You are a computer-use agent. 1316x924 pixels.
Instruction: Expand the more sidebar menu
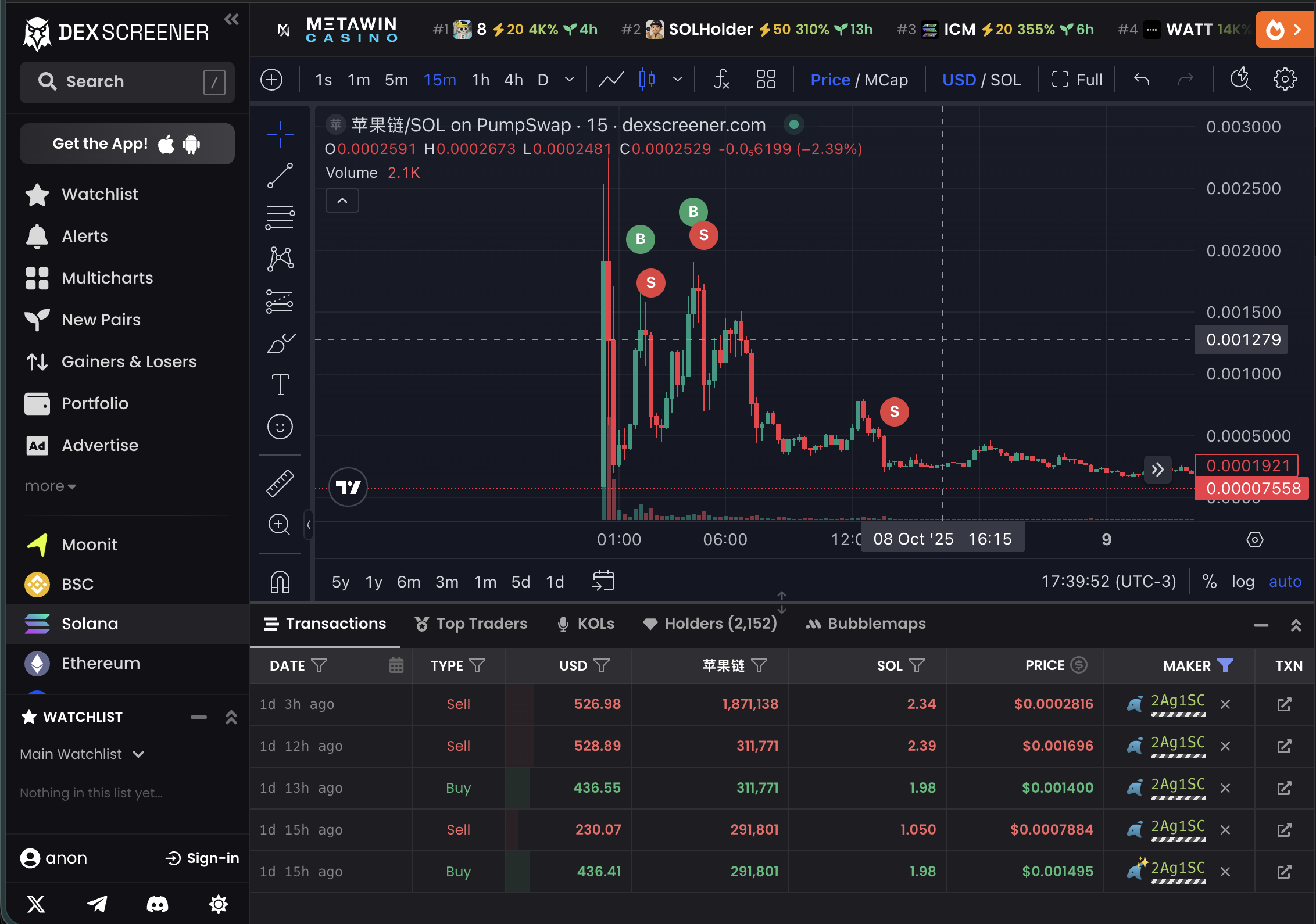(51, 486)
